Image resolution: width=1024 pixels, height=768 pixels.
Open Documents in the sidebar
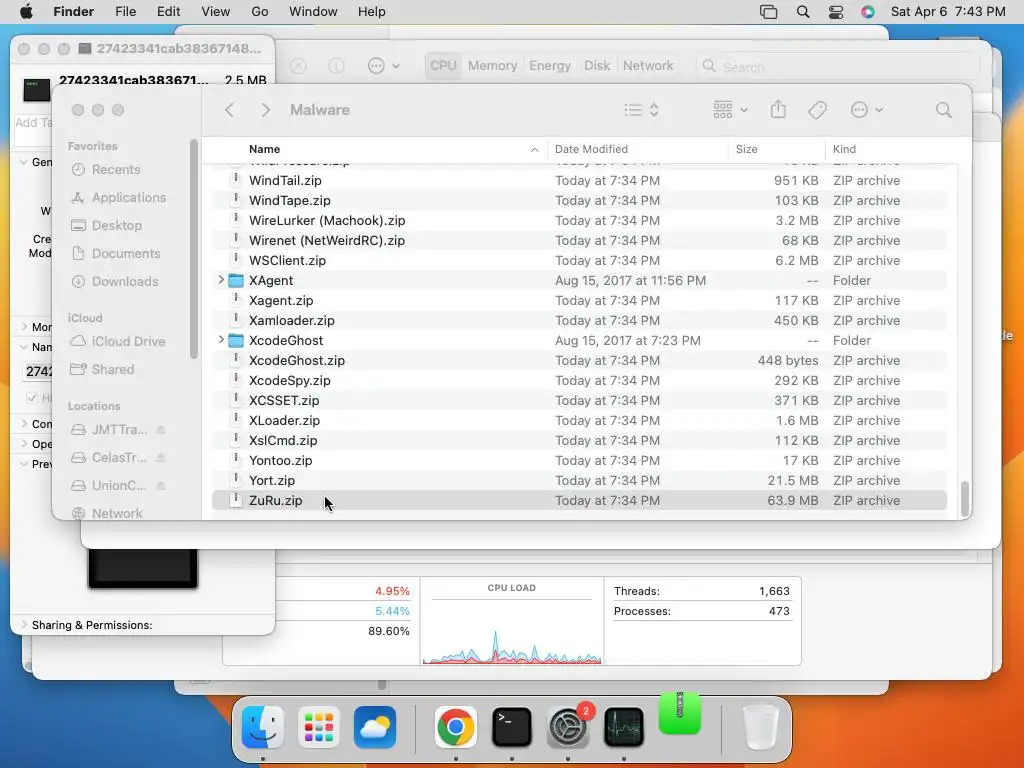click(116, 253)
